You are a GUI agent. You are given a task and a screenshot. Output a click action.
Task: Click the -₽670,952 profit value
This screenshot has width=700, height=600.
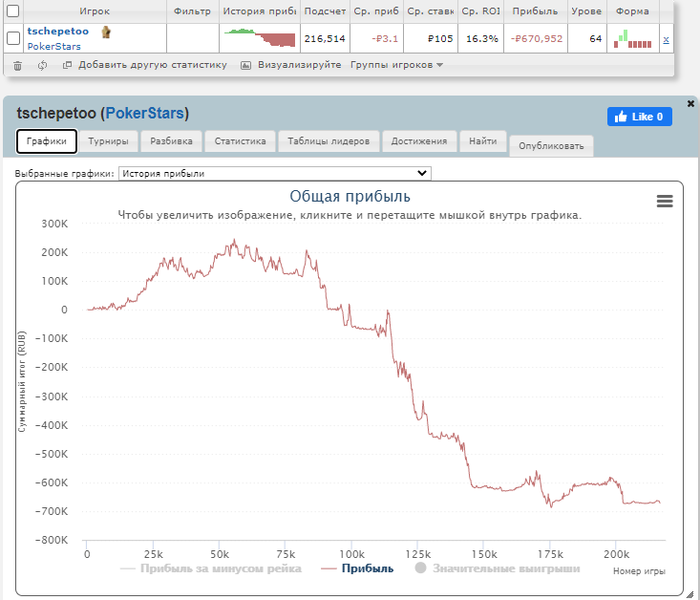(537, 39)
